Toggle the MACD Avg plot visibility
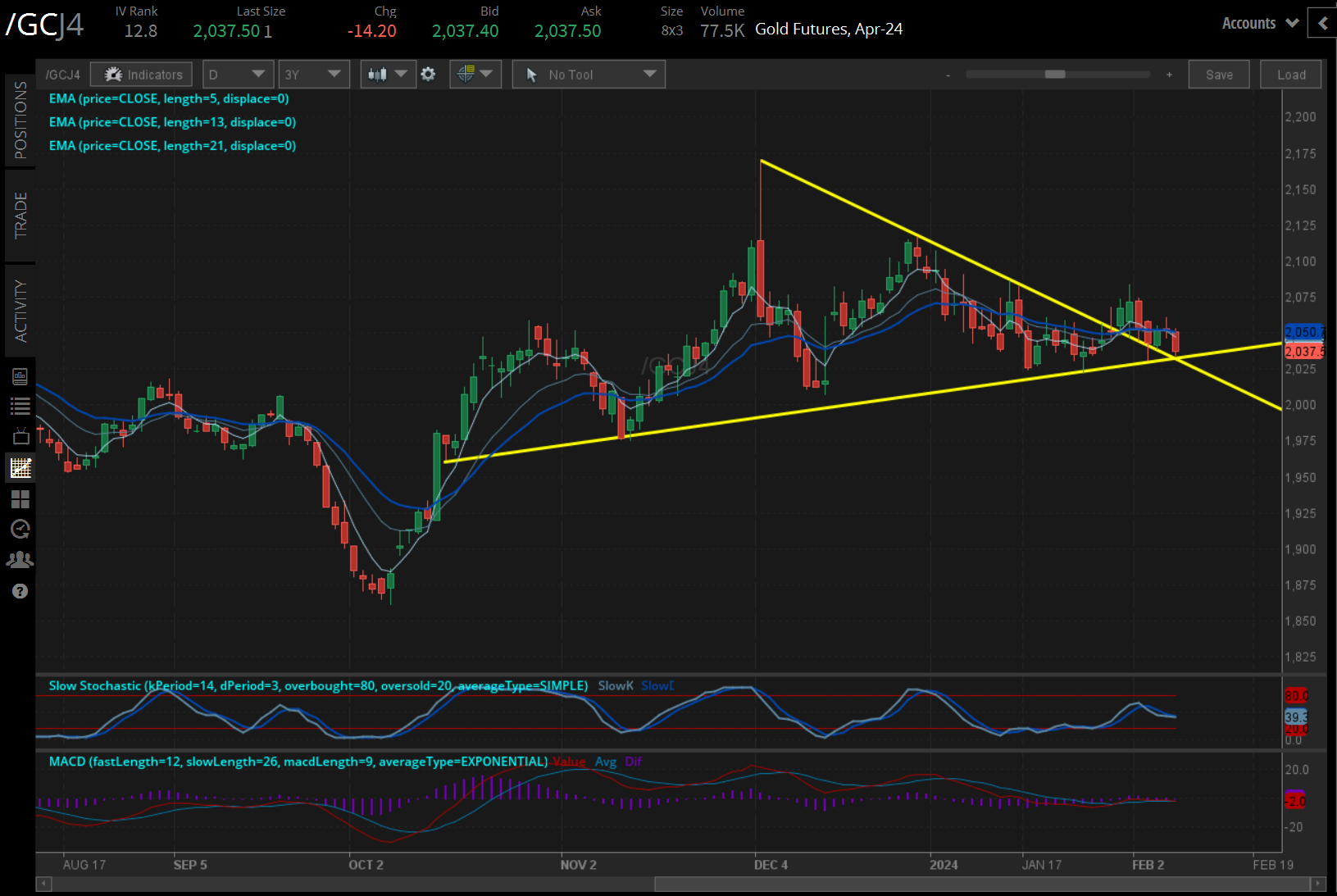 point(606,762)
